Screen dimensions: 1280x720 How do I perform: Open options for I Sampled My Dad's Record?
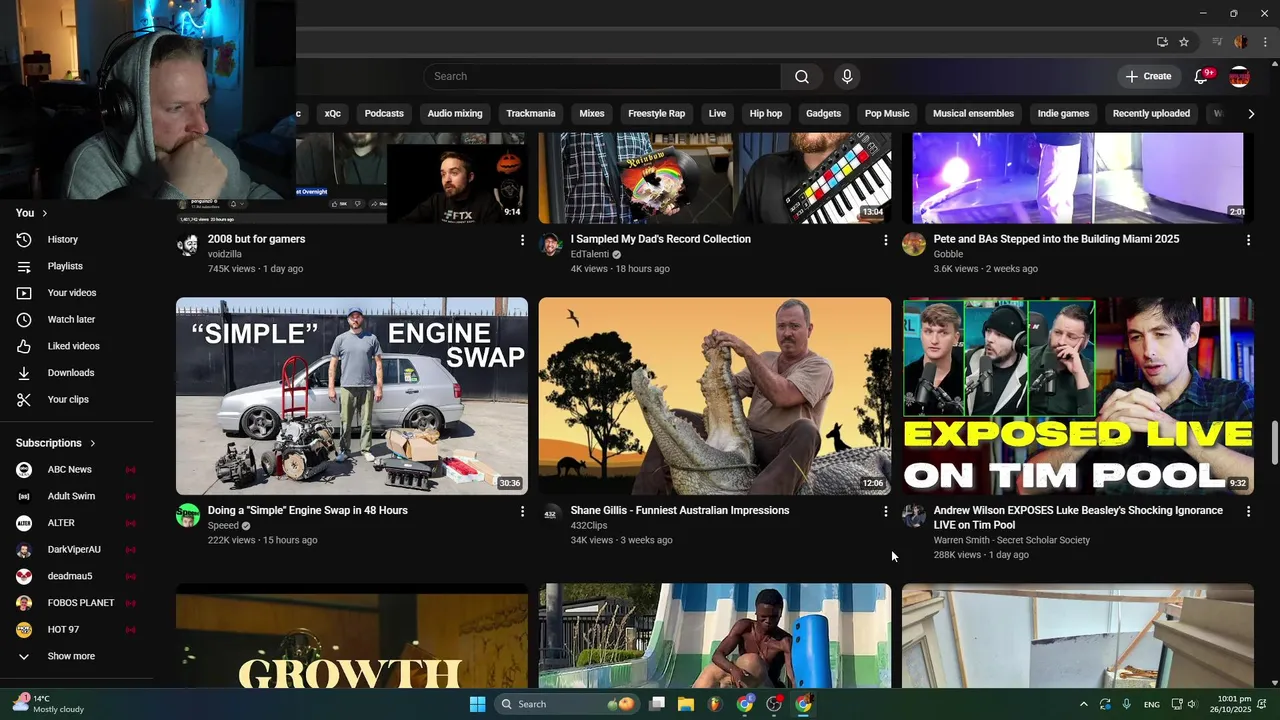(885, 240)
